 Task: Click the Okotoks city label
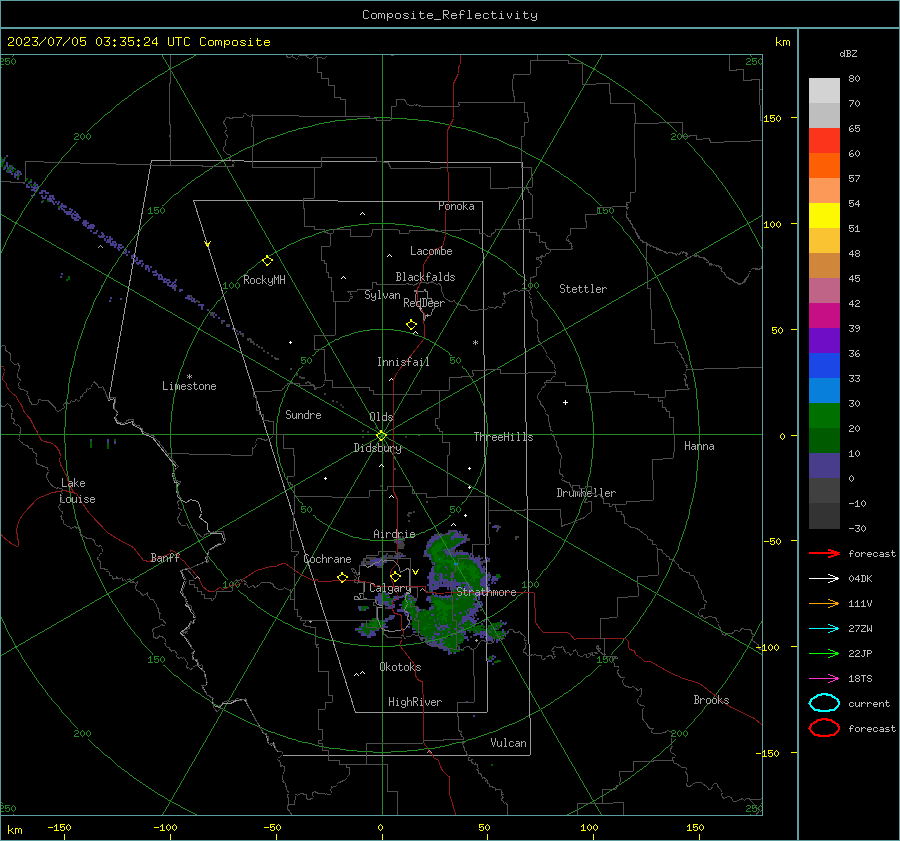(x=400, y=667)
